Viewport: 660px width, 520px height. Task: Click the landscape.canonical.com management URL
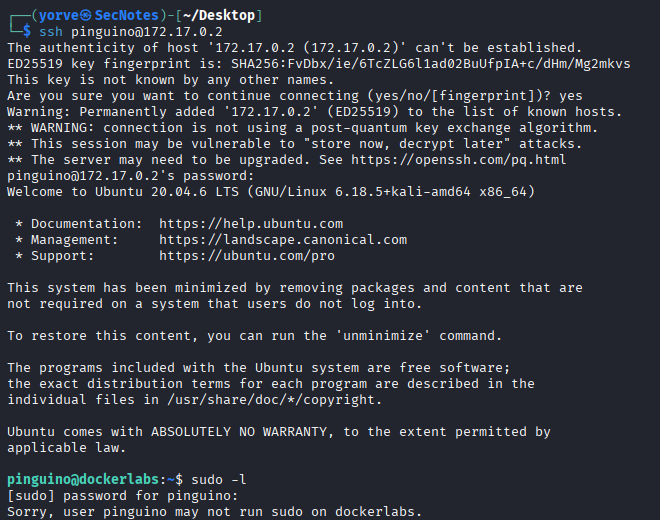pos(283,240)
